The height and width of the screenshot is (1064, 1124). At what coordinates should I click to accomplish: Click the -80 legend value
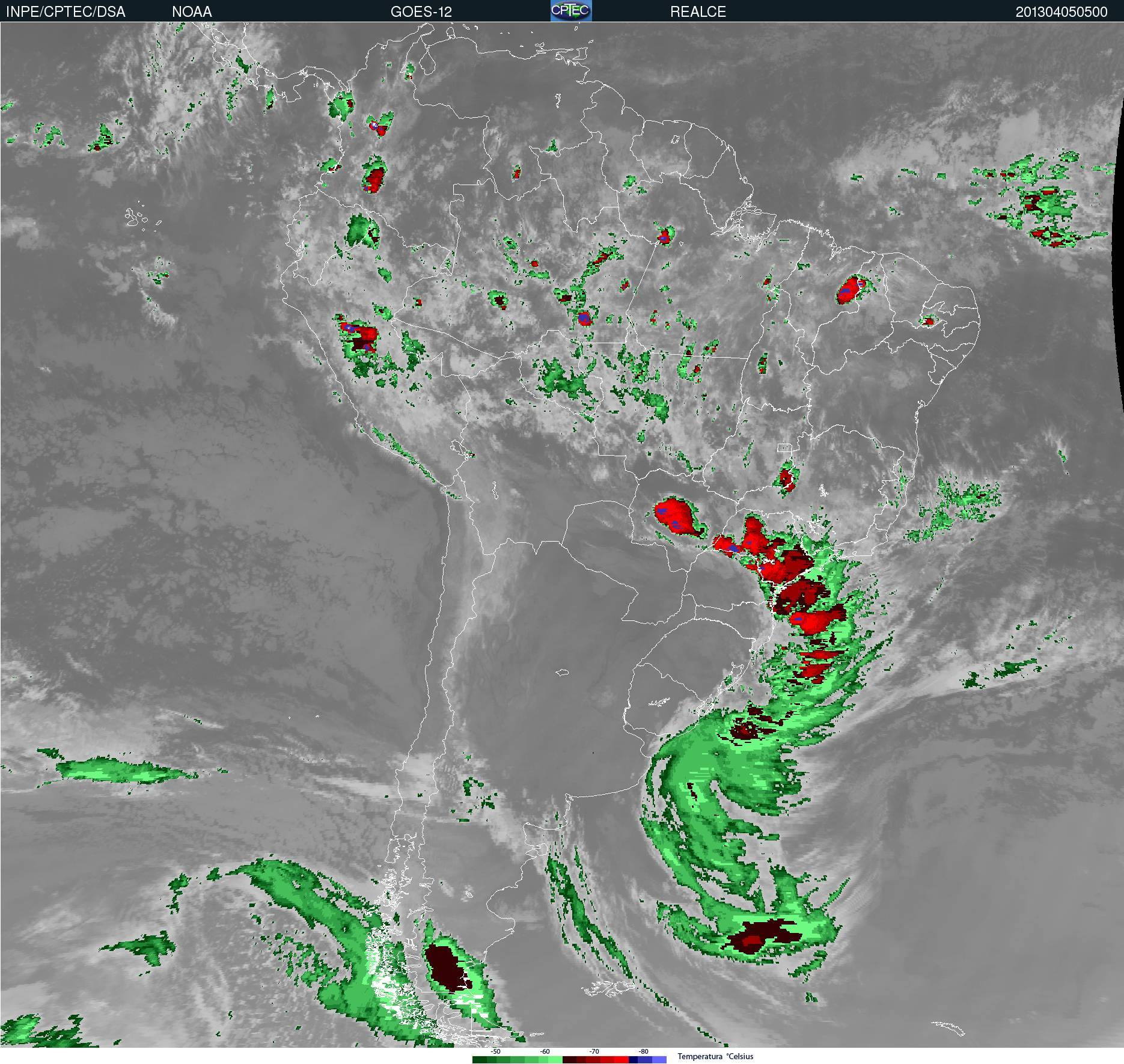[643, 1051]
